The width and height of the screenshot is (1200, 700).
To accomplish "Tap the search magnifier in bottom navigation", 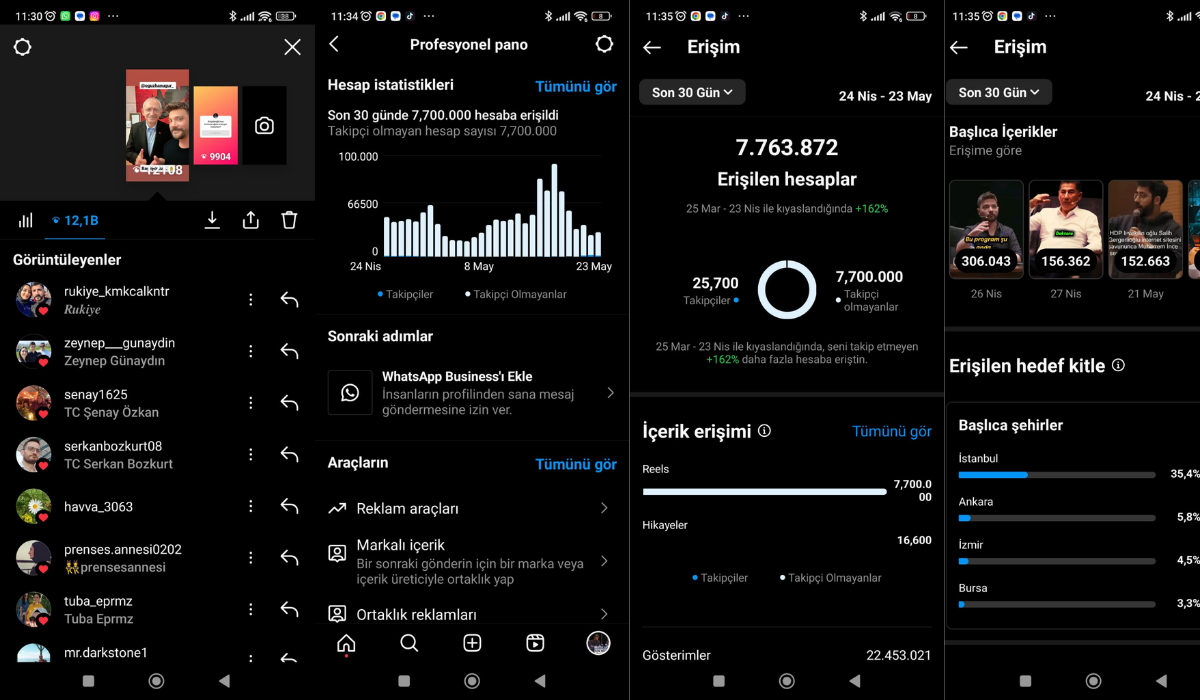I will click(x=409, y=643).
